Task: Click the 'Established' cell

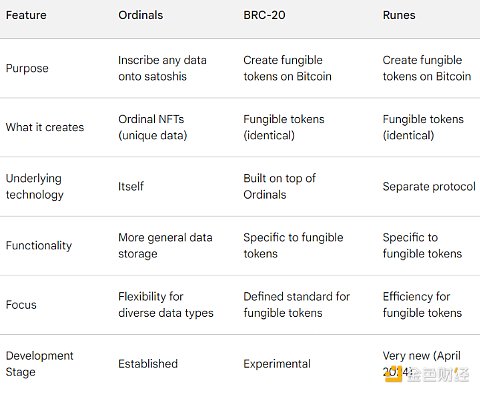Action: 148,364
